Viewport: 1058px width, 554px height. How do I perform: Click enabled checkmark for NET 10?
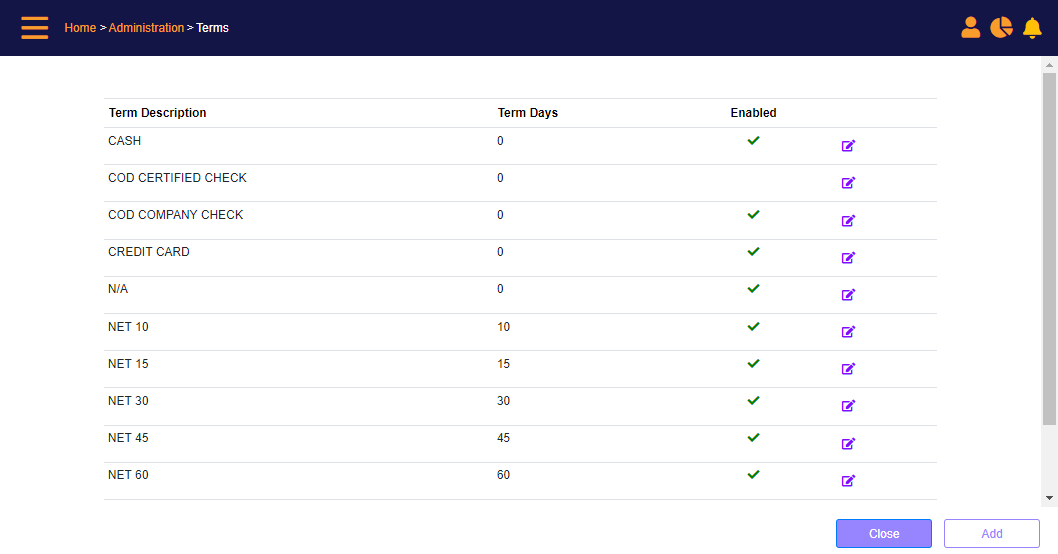click(x=754, y=327)
